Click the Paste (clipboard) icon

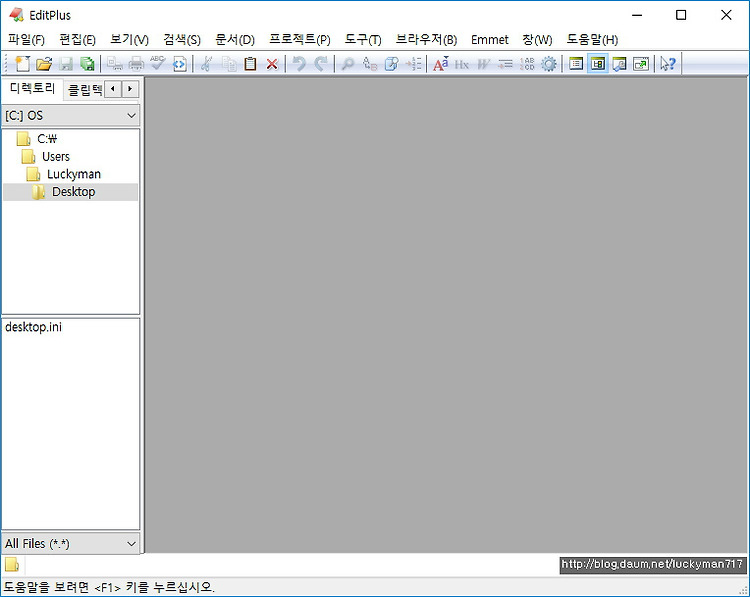click(x=250, y=64)
